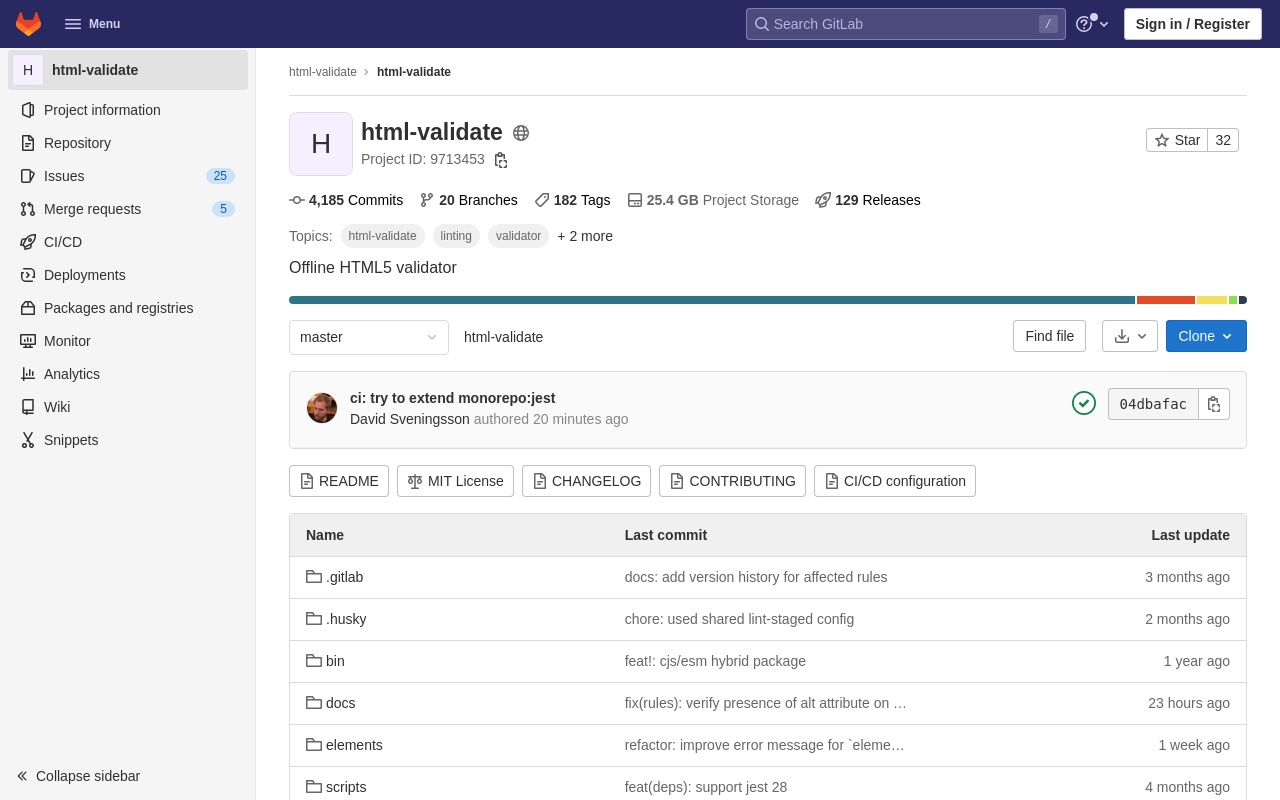Open Issues in the sidebar
Screen dimensions: 1280x800
pyautogui.click(x=64, y=176)
